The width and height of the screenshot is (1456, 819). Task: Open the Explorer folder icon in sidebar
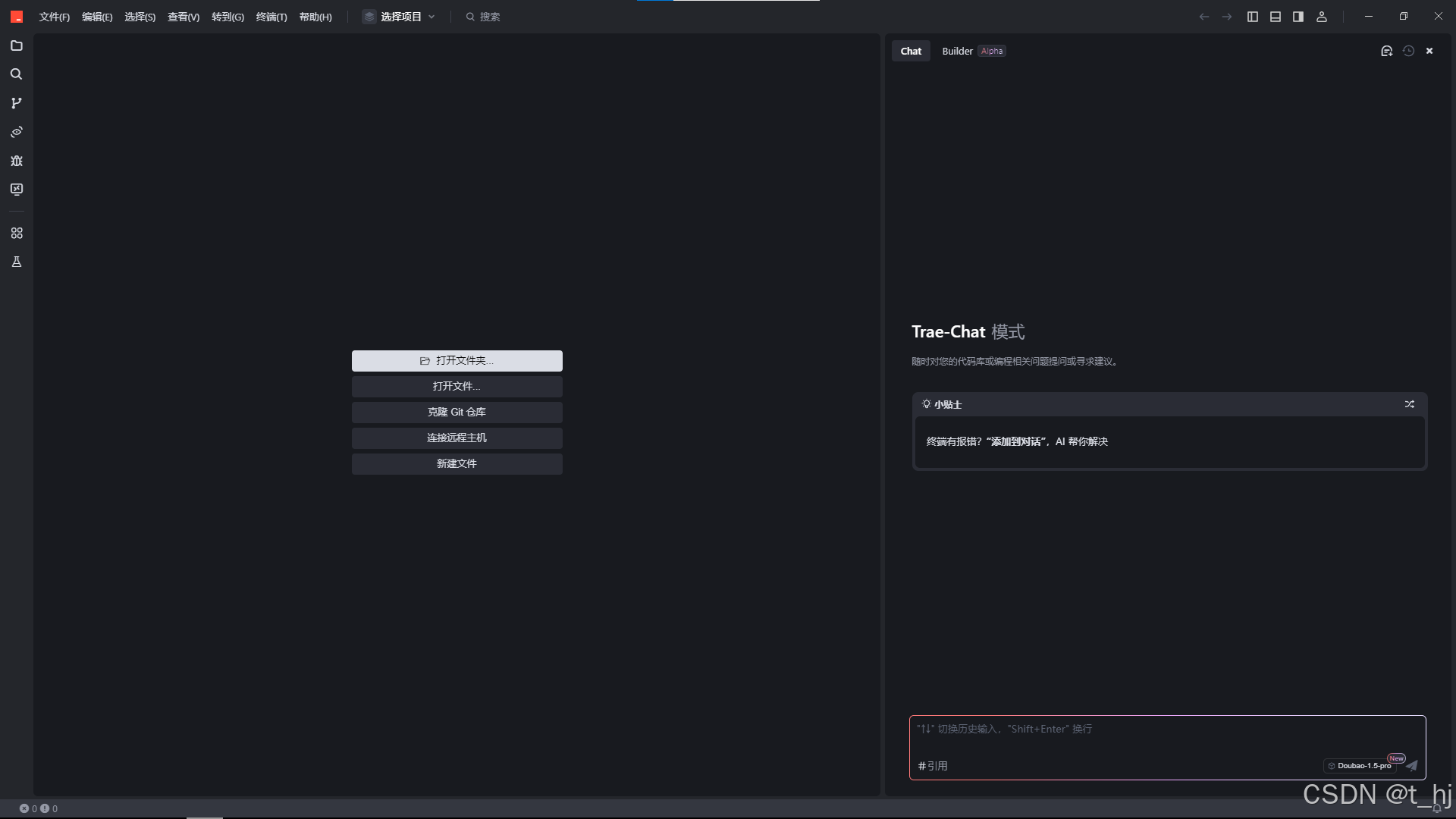(x=17, y=45)
